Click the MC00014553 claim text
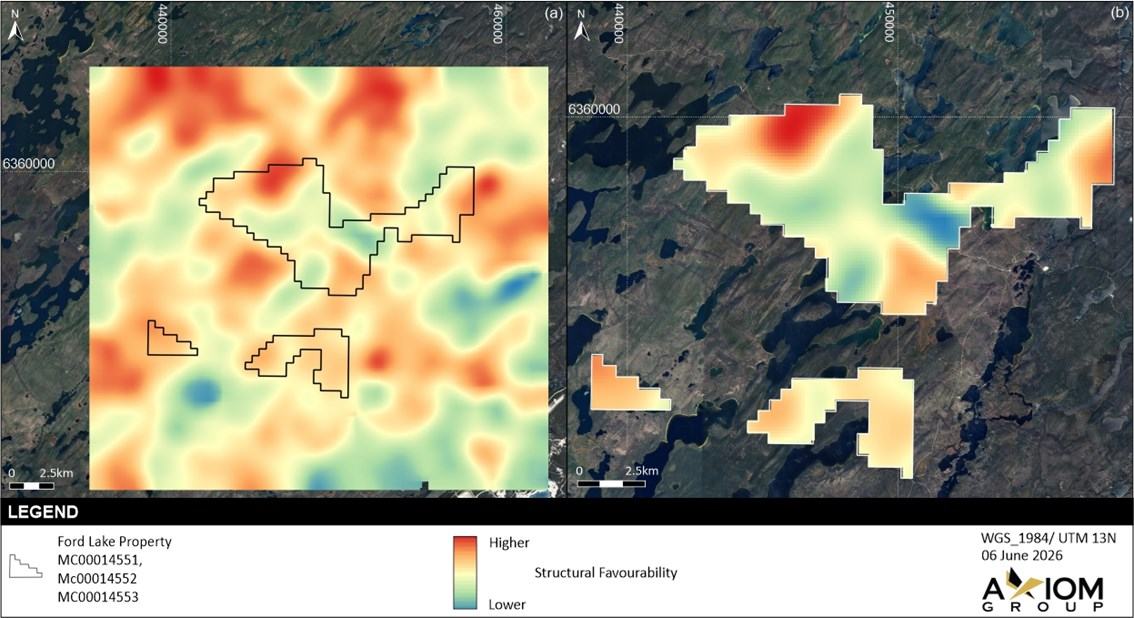This screenshot has height=618, width=1134. pyautogui.click(x=98, y=597)
